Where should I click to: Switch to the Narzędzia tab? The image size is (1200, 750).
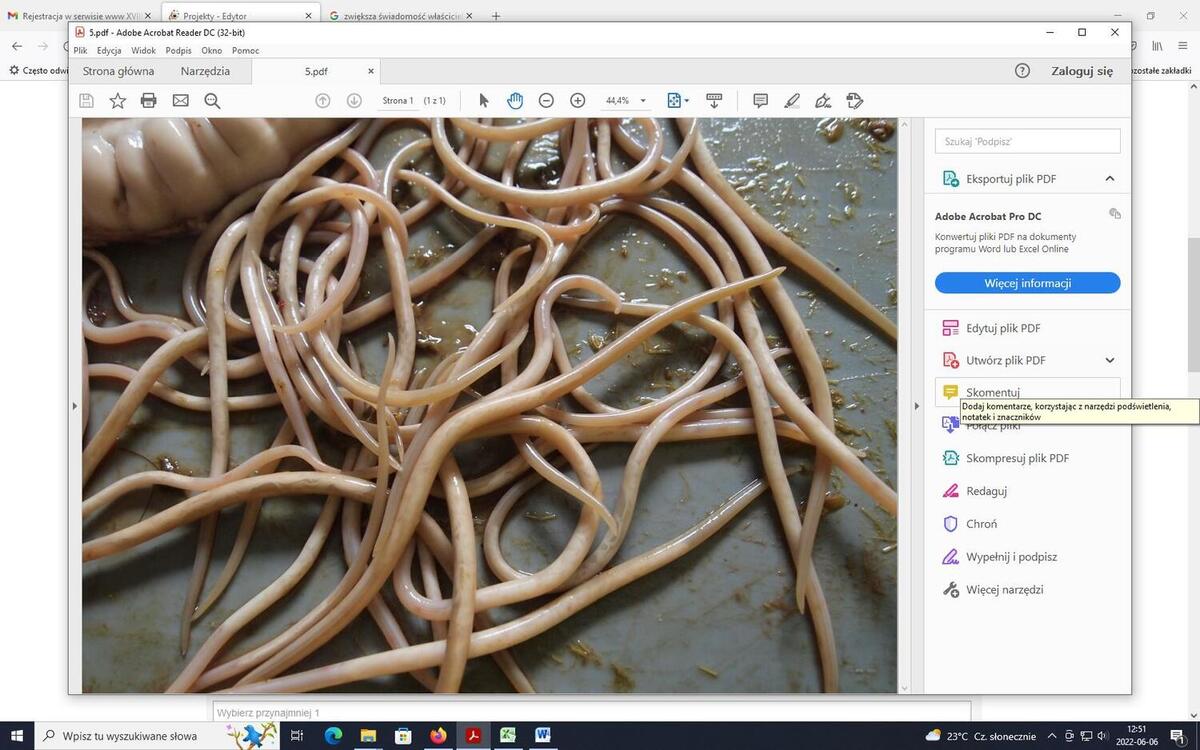pyautogui.click(x=205, y=71)
